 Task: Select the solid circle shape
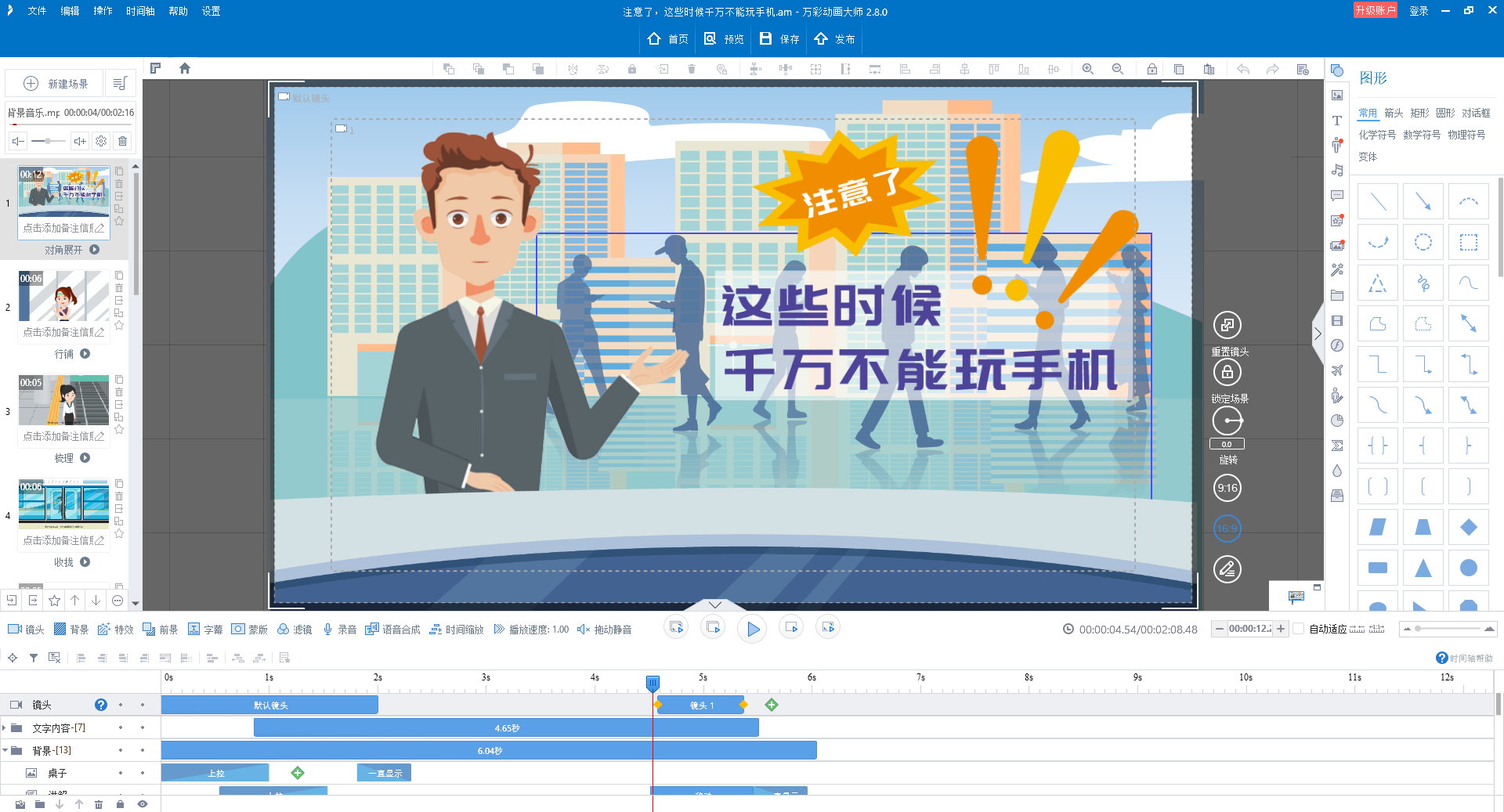(1469, 568)
